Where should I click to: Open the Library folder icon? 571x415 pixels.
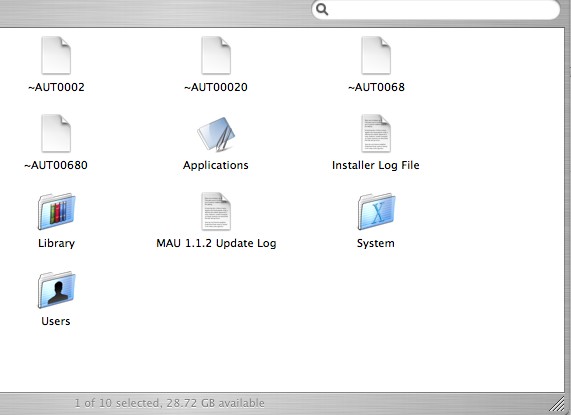56,212
